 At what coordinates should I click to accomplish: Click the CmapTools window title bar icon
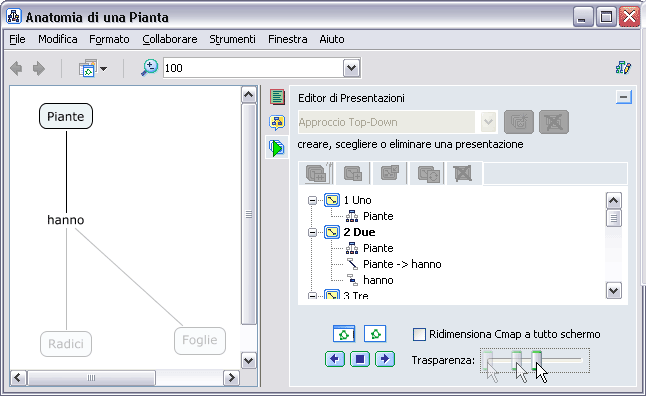pyautogui.click(x=14, y=16)
